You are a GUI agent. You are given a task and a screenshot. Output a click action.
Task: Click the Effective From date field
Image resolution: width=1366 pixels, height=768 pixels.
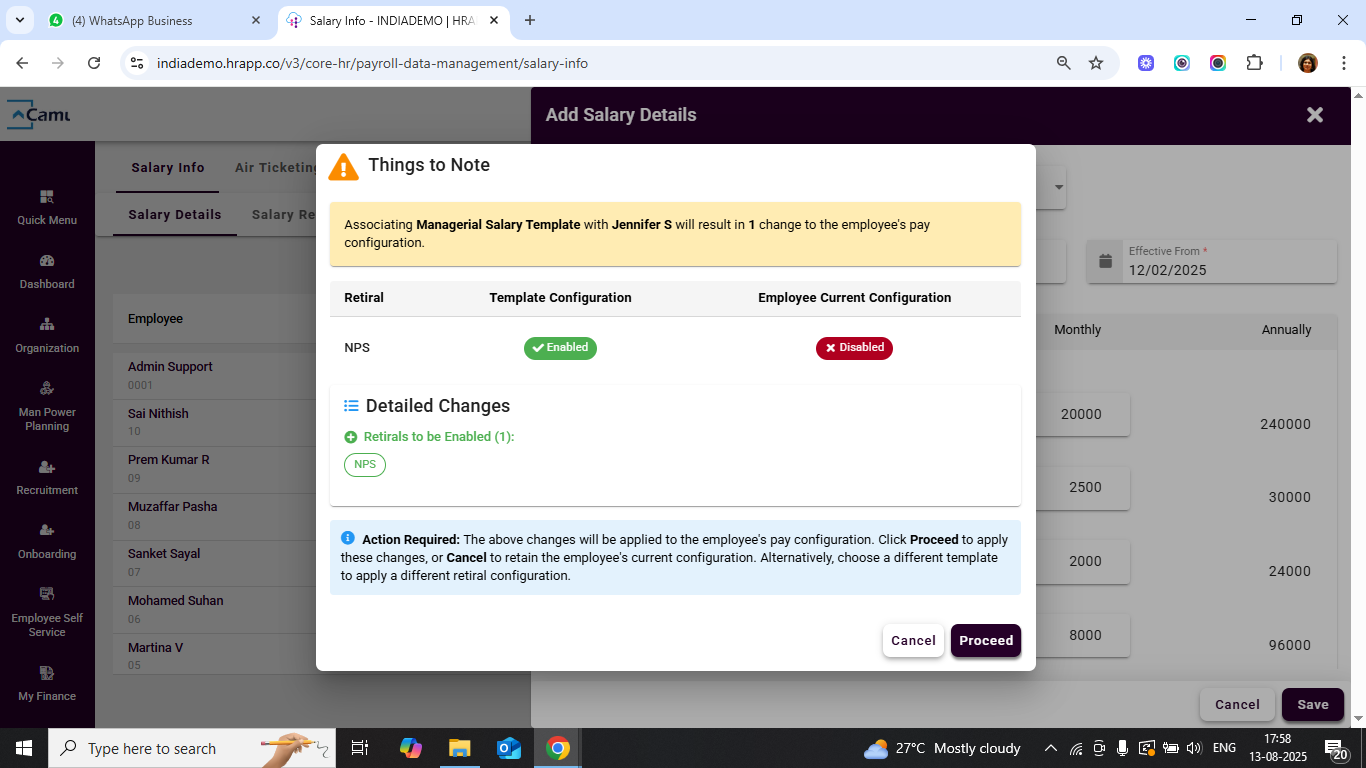1228,270
